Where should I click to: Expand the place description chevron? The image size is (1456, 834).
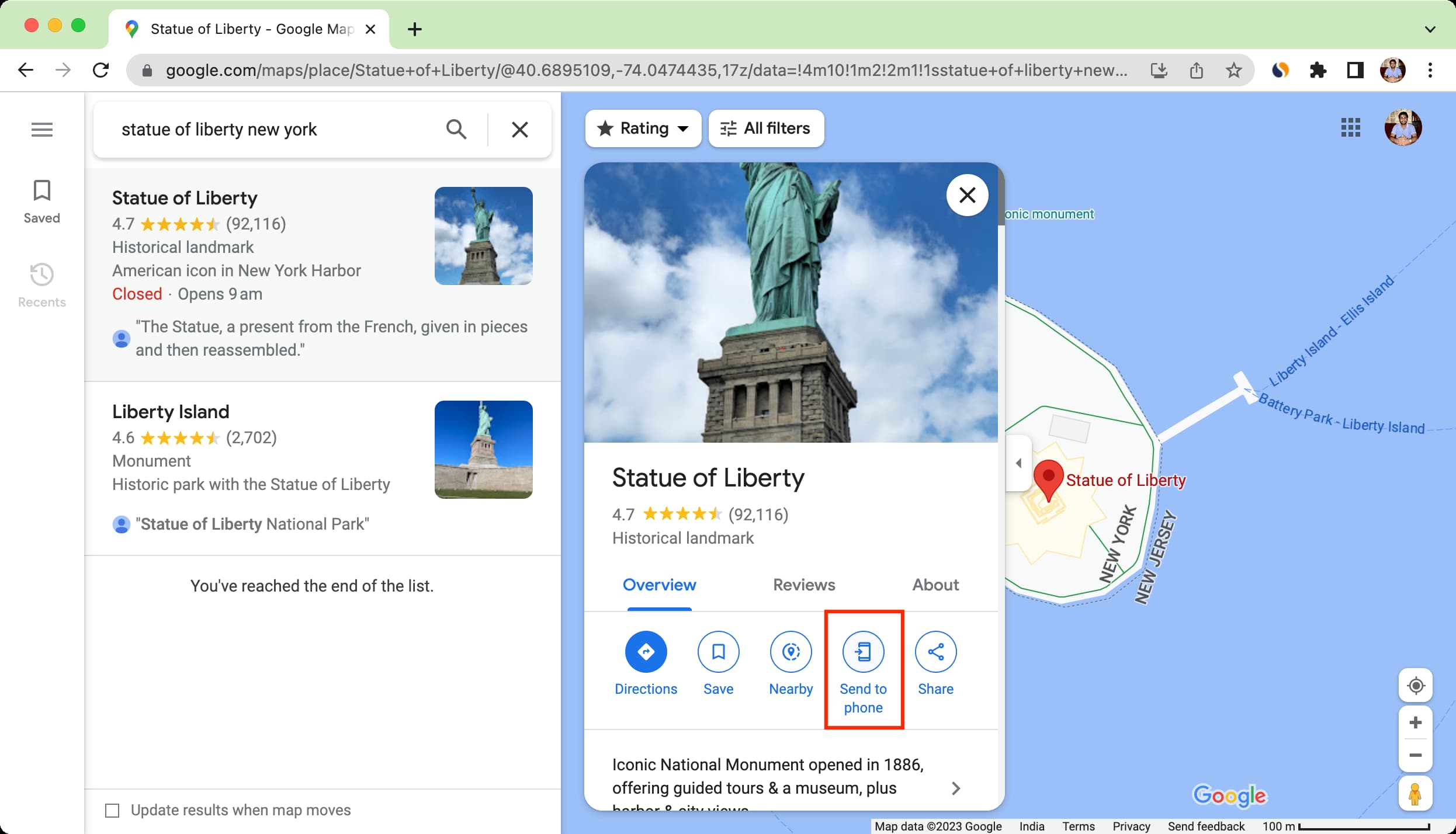click(x=955, y=788)
